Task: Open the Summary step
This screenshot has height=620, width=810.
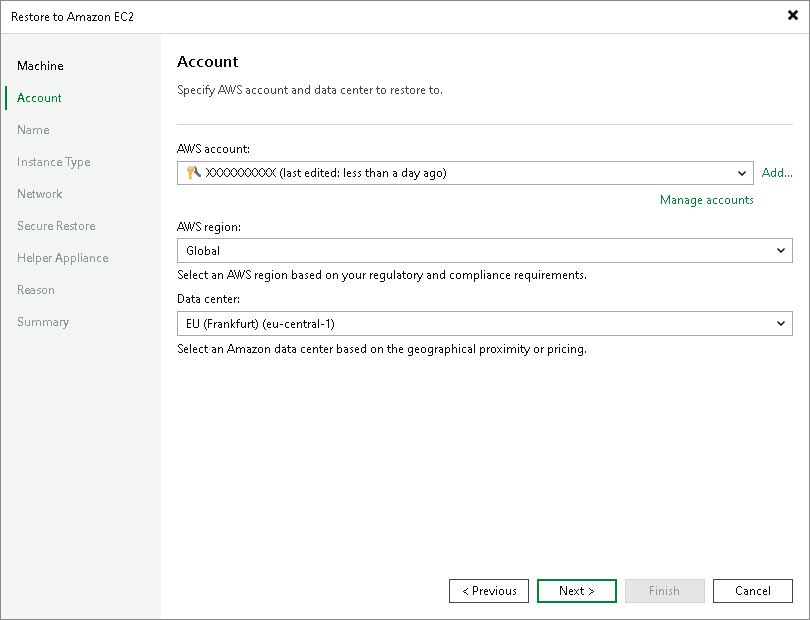Action: pos(43,322)
